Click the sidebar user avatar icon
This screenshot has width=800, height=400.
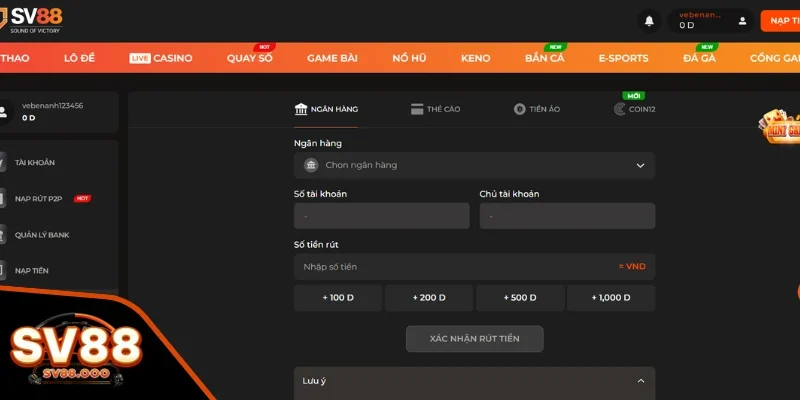[4, 112]
